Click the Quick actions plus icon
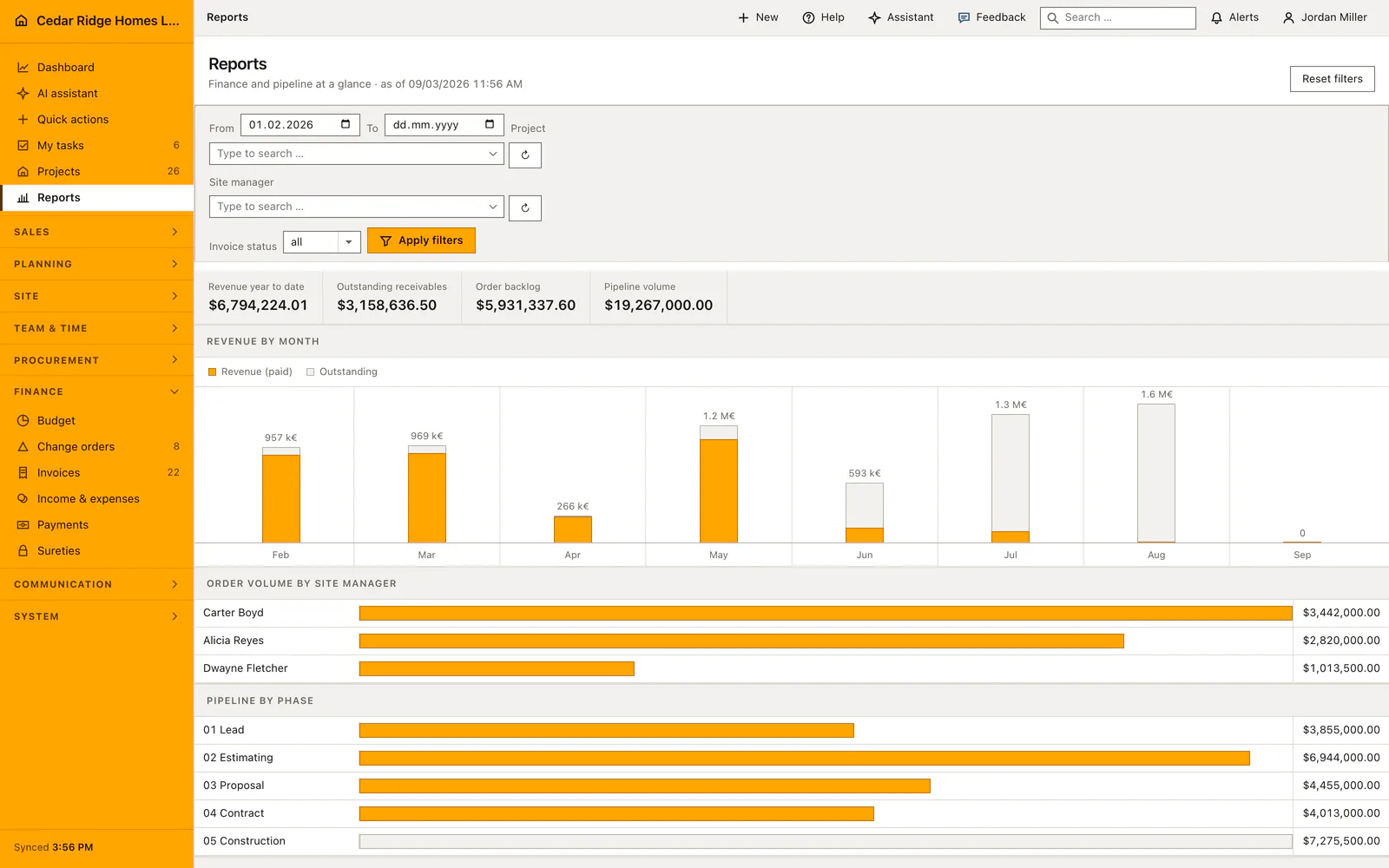This screenshot has width=1389, height=868. tap(23, 120)
